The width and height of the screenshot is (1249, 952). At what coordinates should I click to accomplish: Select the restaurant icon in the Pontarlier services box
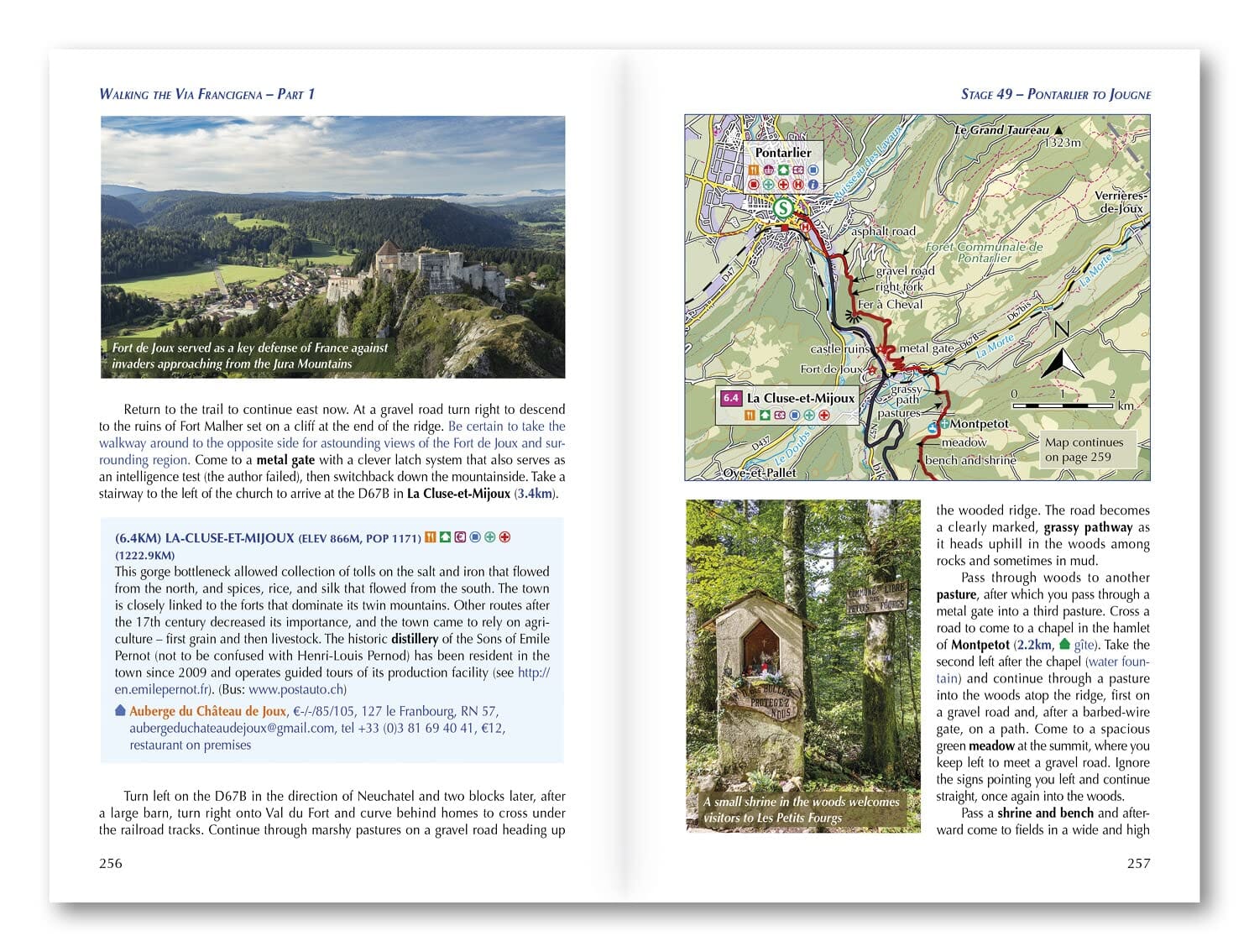point(753,170)
